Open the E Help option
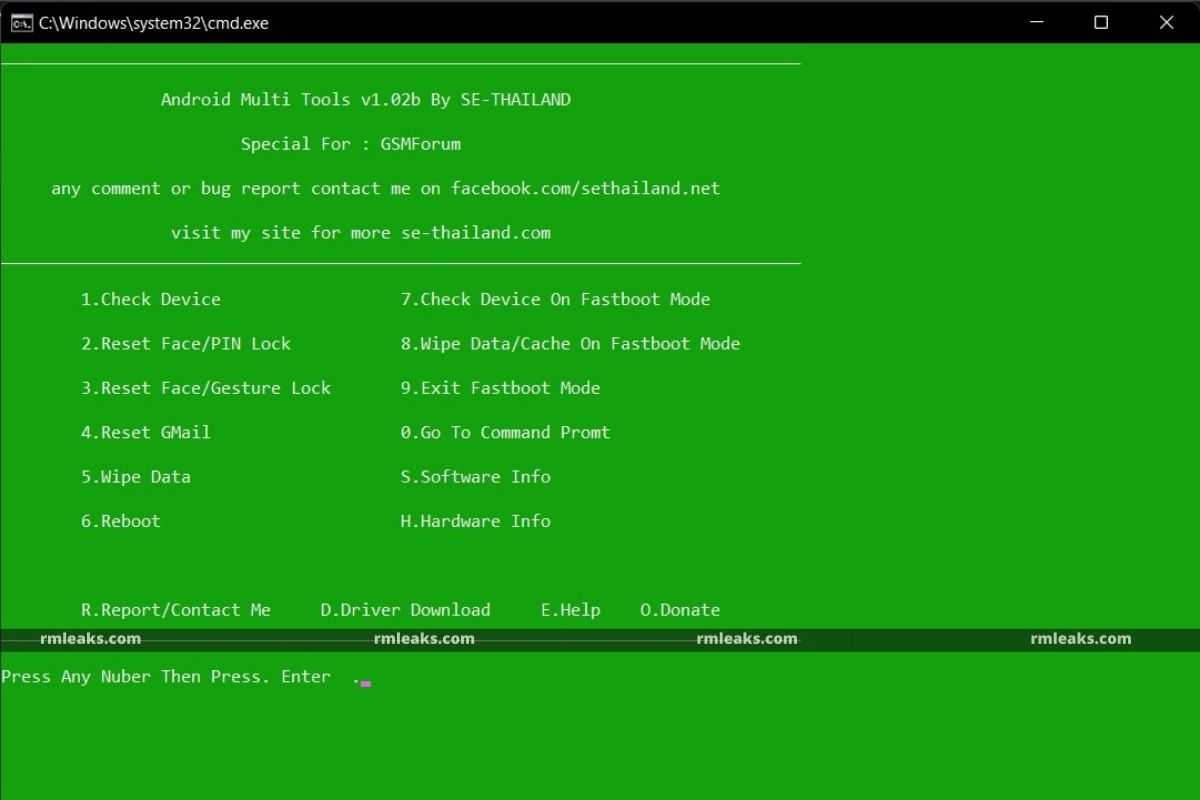 click(x=570, y=609)
